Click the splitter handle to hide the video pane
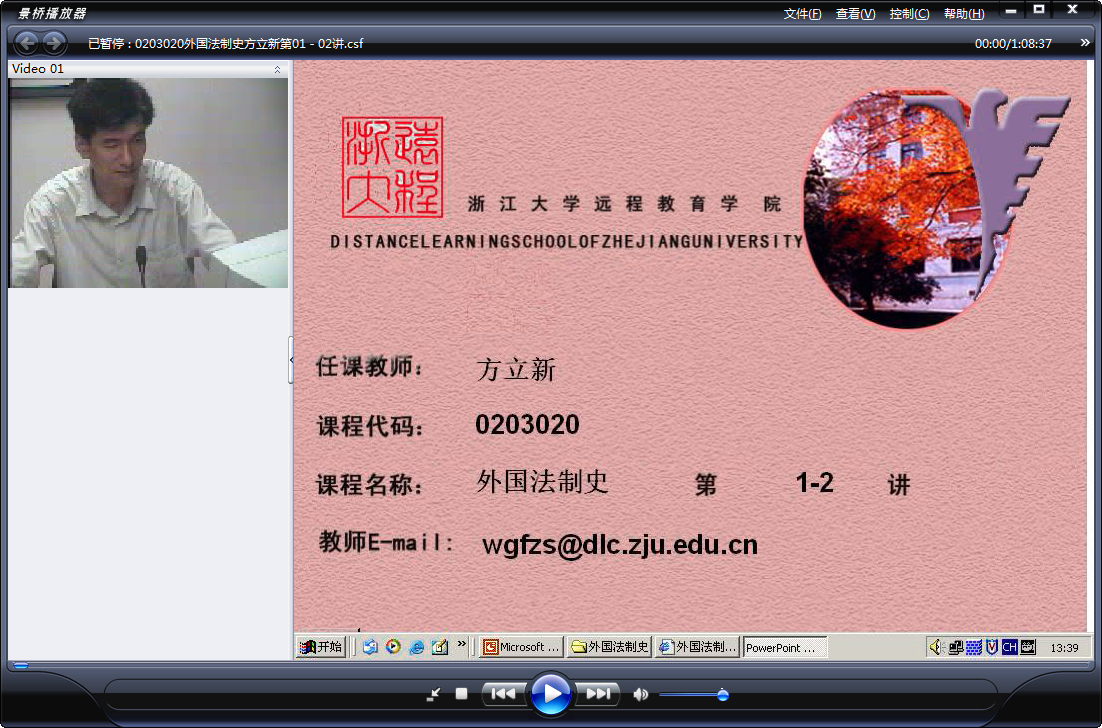Screen dimensions: 1102x728 (x=291, y=360)
